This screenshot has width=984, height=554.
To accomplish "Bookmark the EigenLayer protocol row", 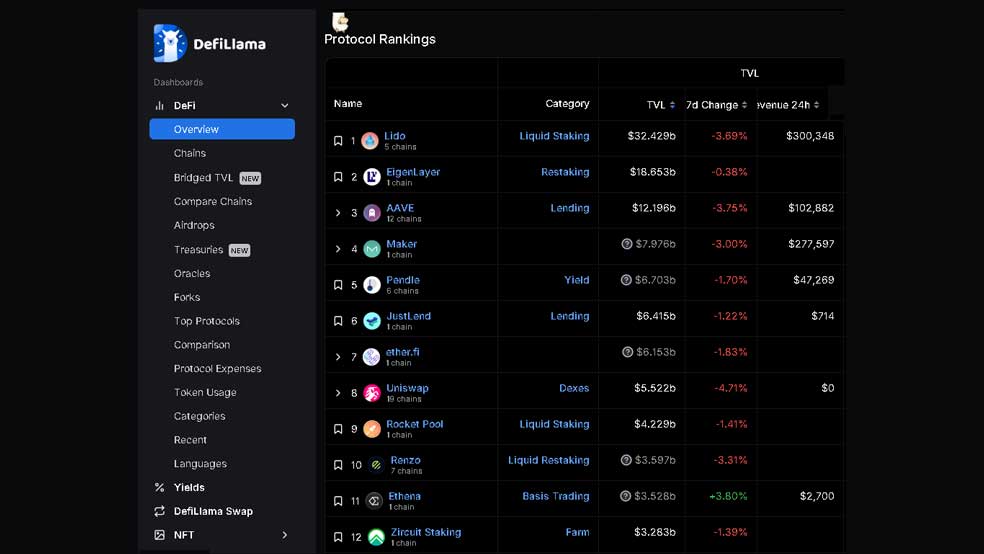I will [x=338, y=177].
